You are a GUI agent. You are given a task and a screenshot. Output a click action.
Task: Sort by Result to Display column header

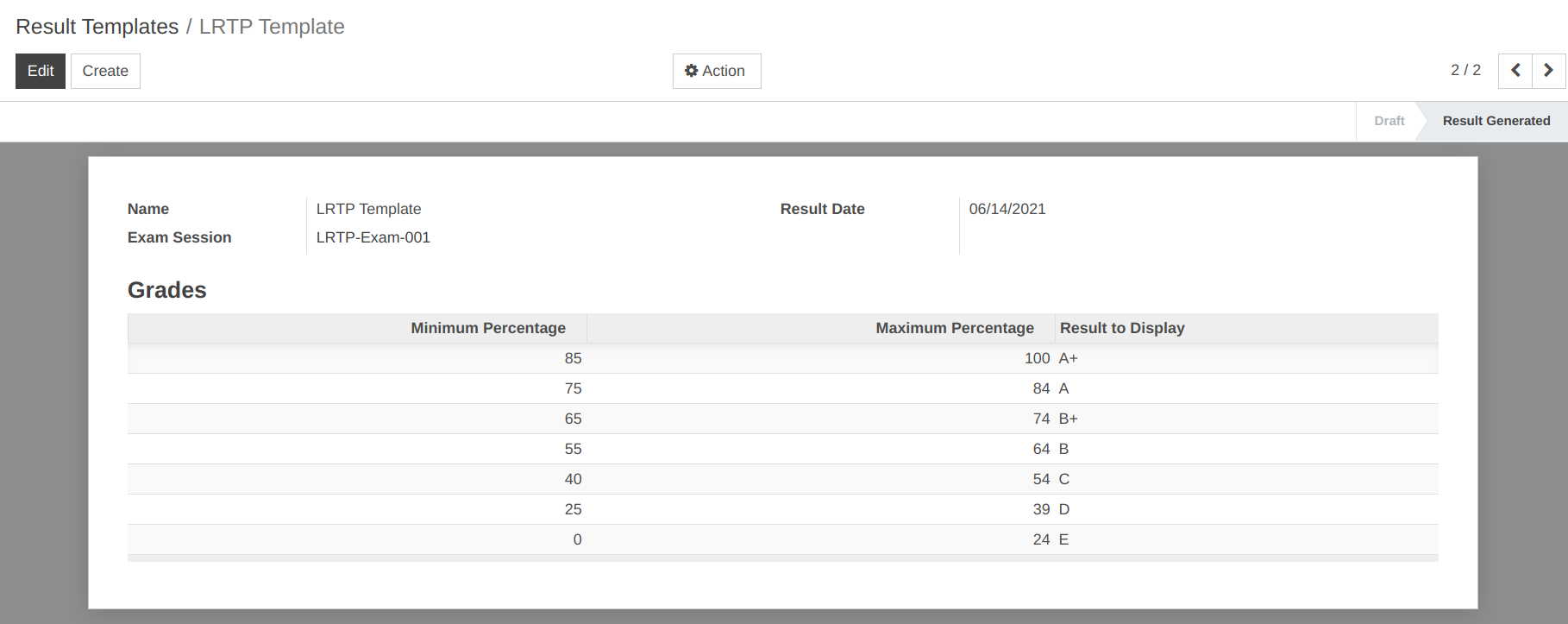tap(1246, 328)
